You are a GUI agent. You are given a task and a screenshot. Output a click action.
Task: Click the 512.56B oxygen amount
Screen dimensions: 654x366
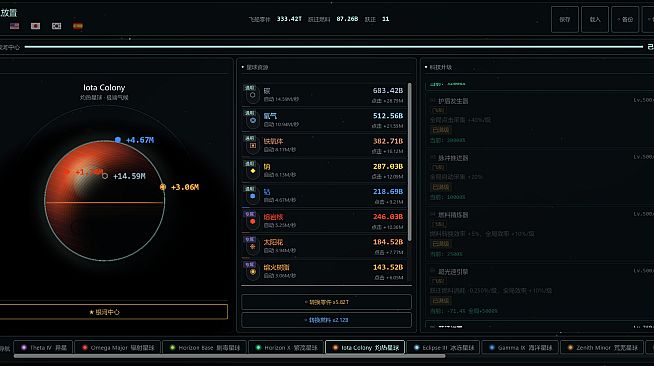[388, 116]
